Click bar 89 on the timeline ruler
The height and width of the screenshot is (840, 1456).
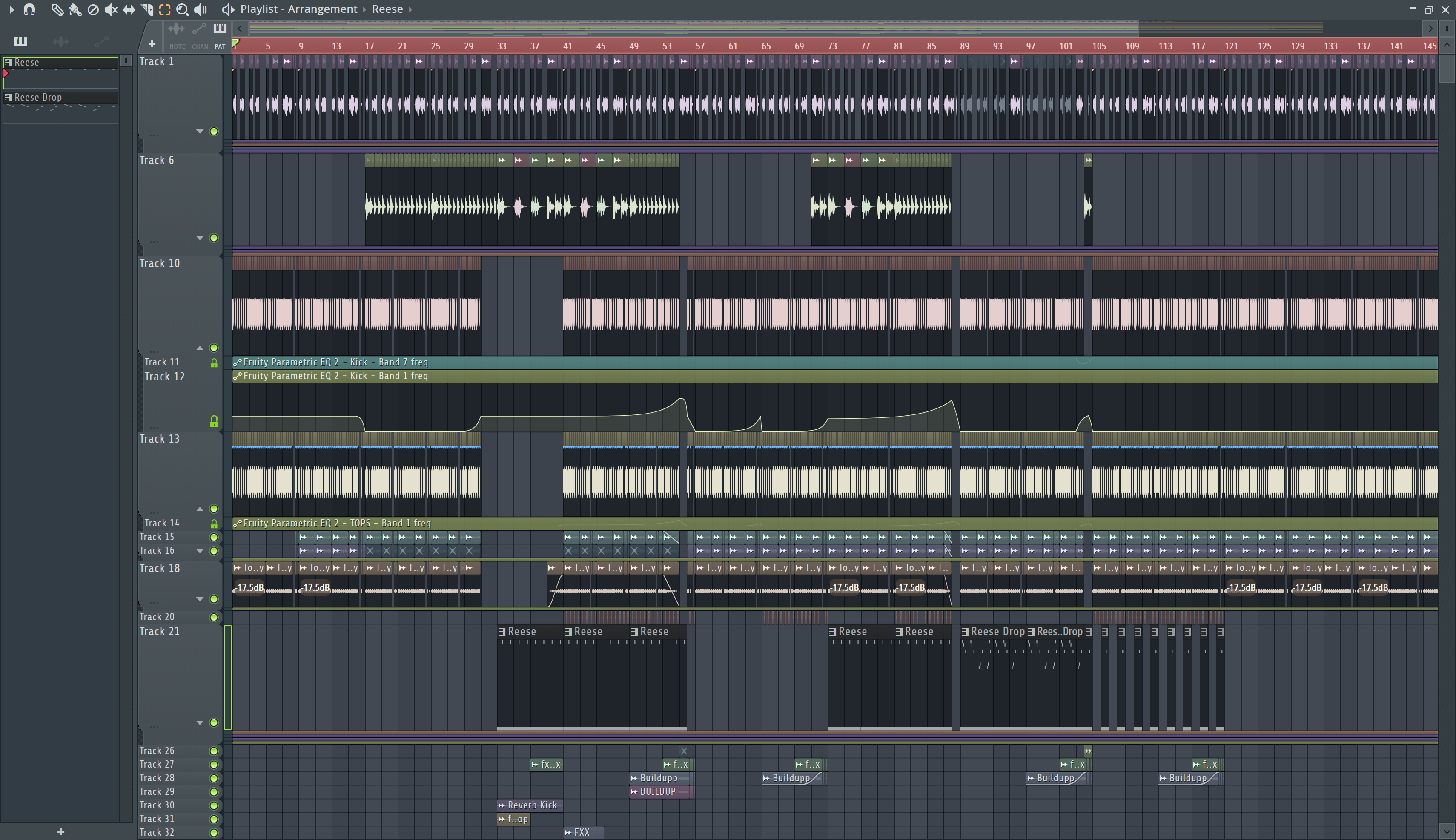[x=964, y=46]
